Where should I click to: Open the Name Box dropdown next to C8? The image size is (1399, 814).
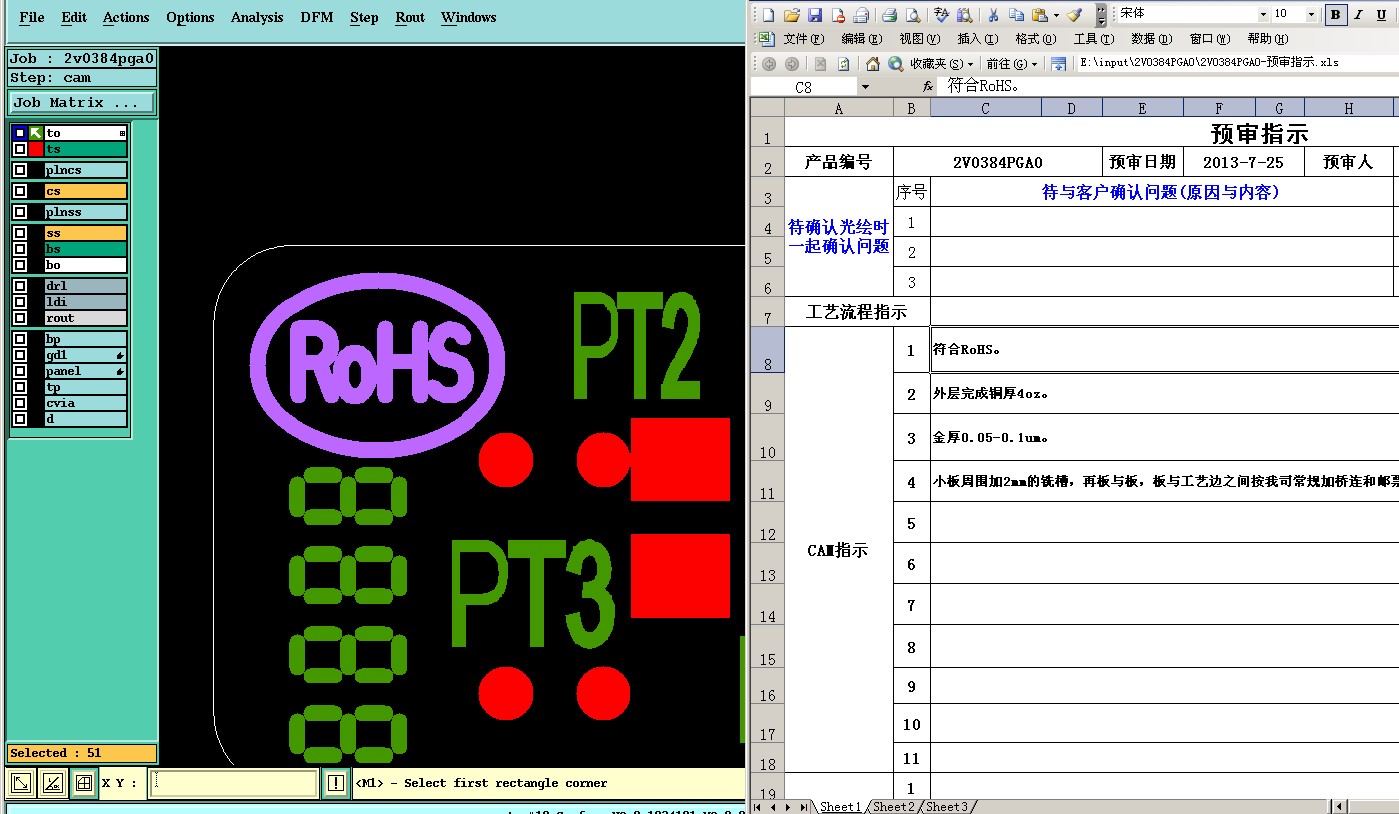click(x=865, y=87)
